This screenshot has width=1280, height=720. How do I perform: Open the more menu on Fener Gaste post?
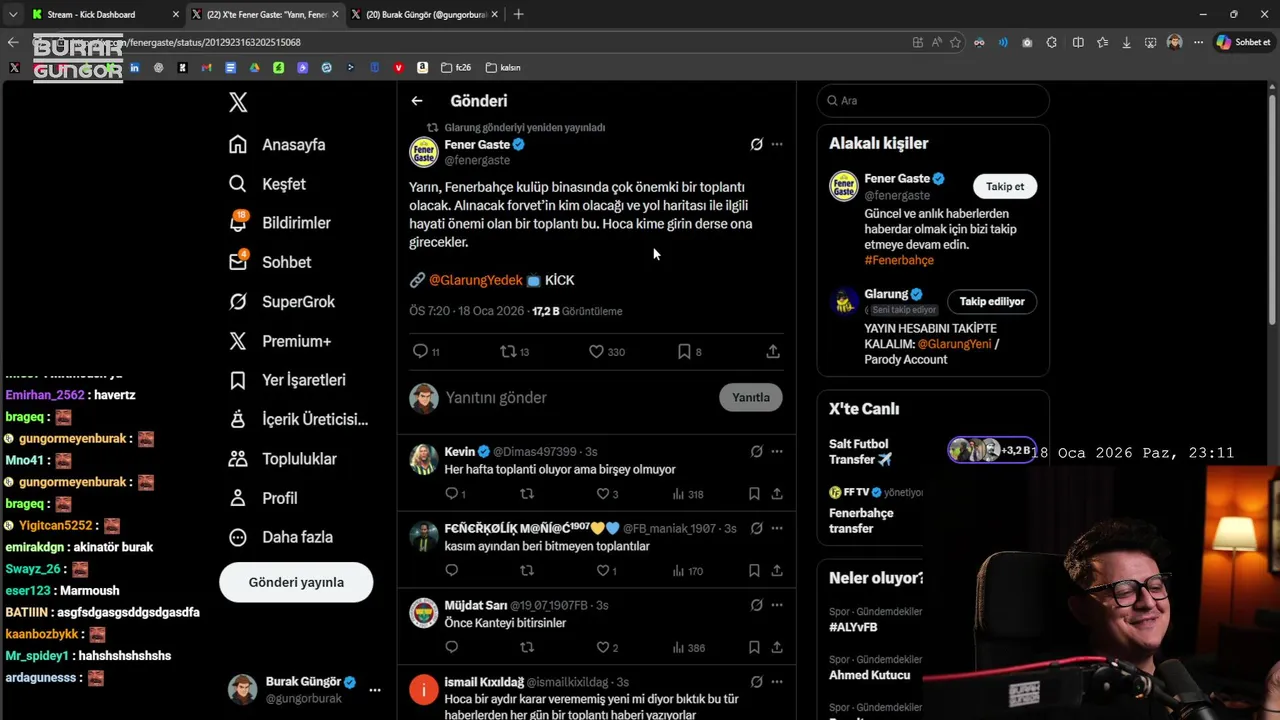coord(777,145)
